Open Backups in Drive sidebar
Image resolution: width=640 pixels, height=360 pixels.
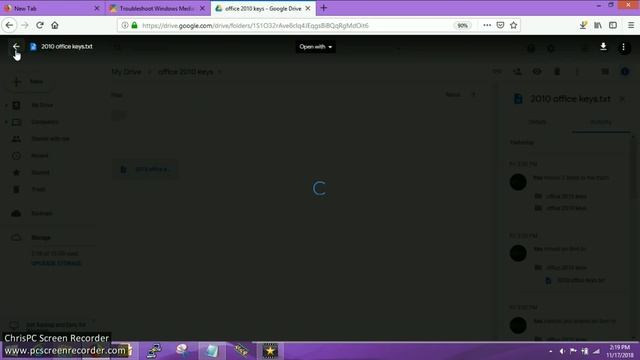point(42,213)
